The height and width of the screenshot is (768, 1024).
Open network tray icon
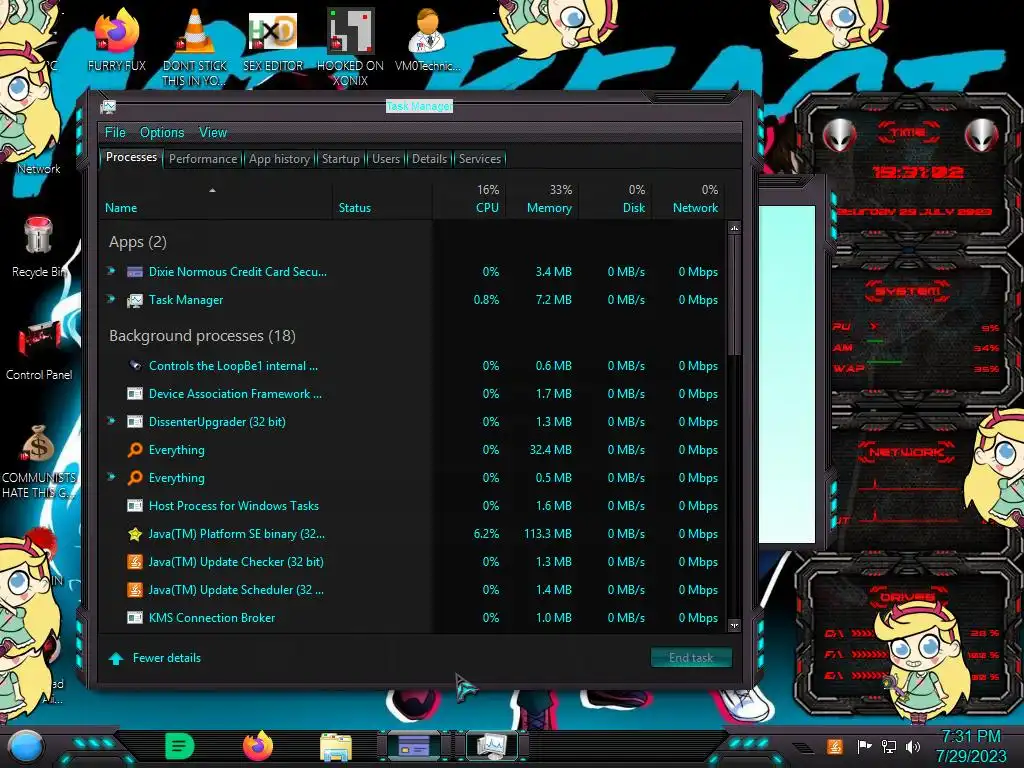[x=889, y=746]
